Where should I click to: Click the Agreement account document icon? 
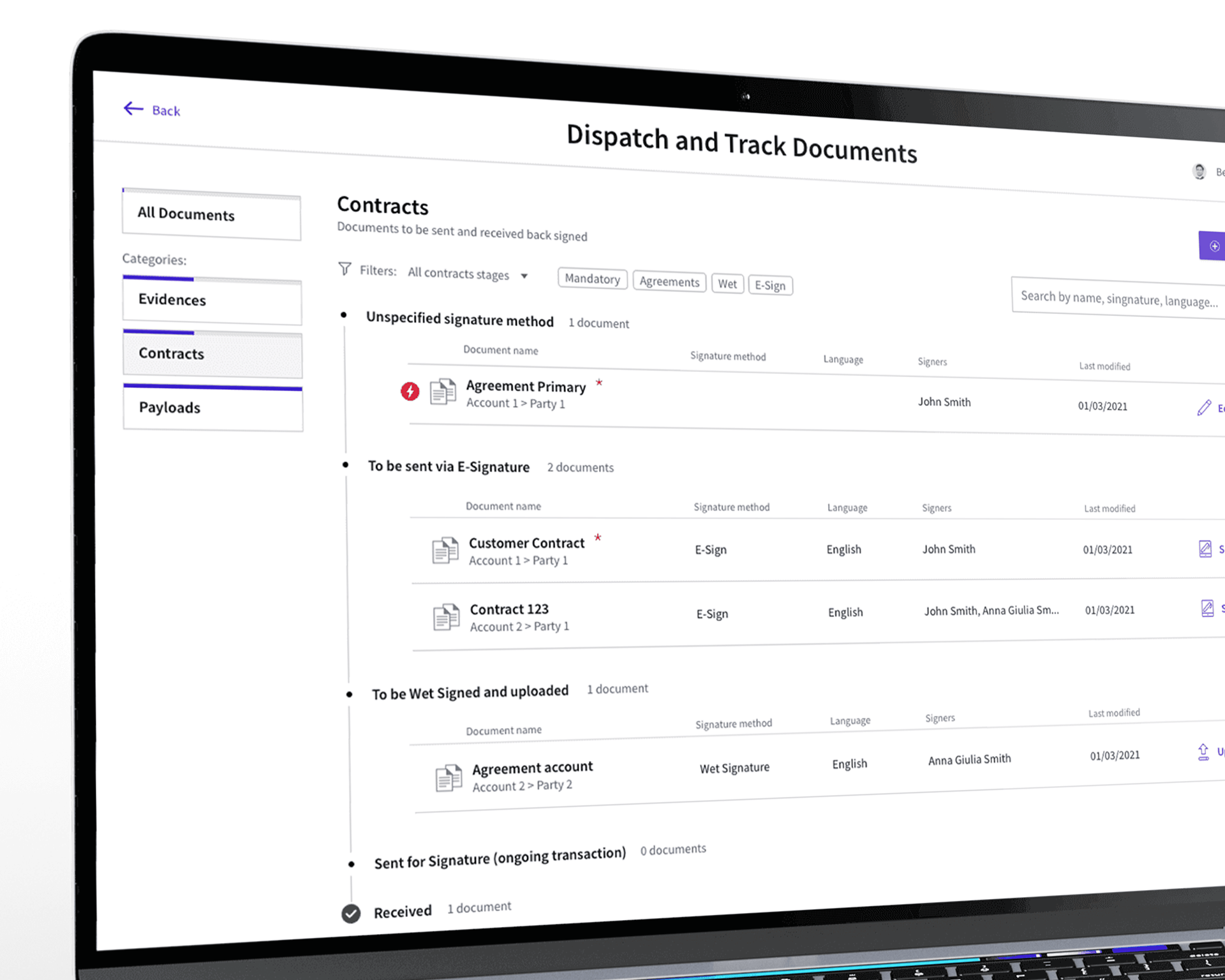tap(449, 778)
